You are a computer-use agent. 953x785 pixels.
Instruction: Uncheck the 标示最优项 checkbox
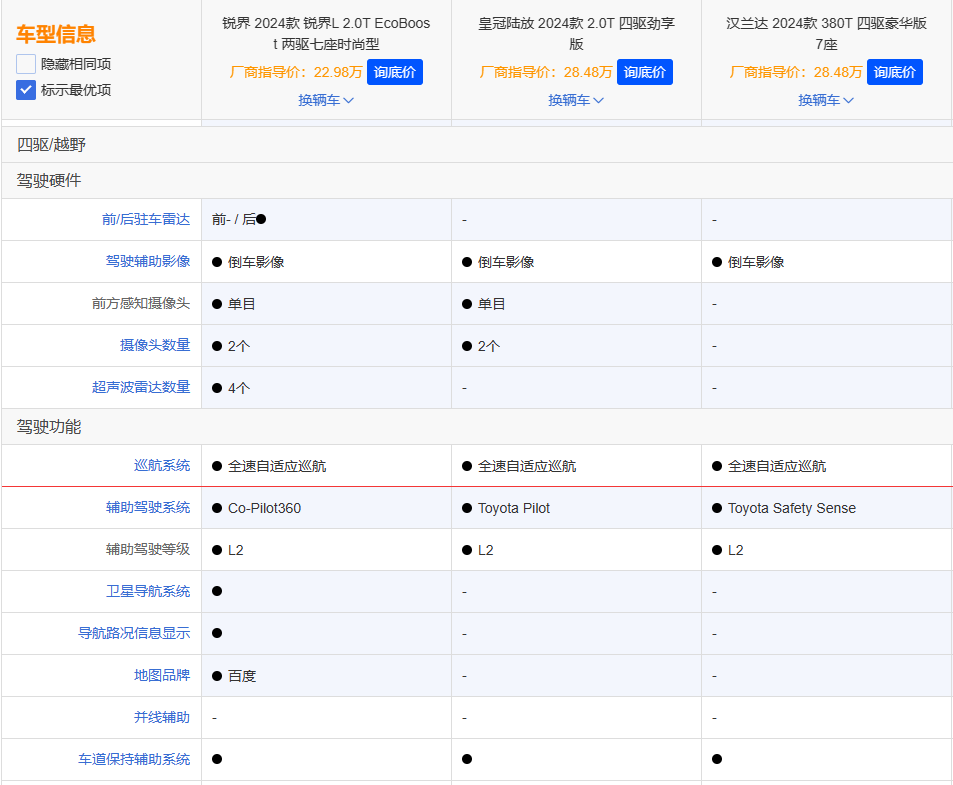(26, 90)
